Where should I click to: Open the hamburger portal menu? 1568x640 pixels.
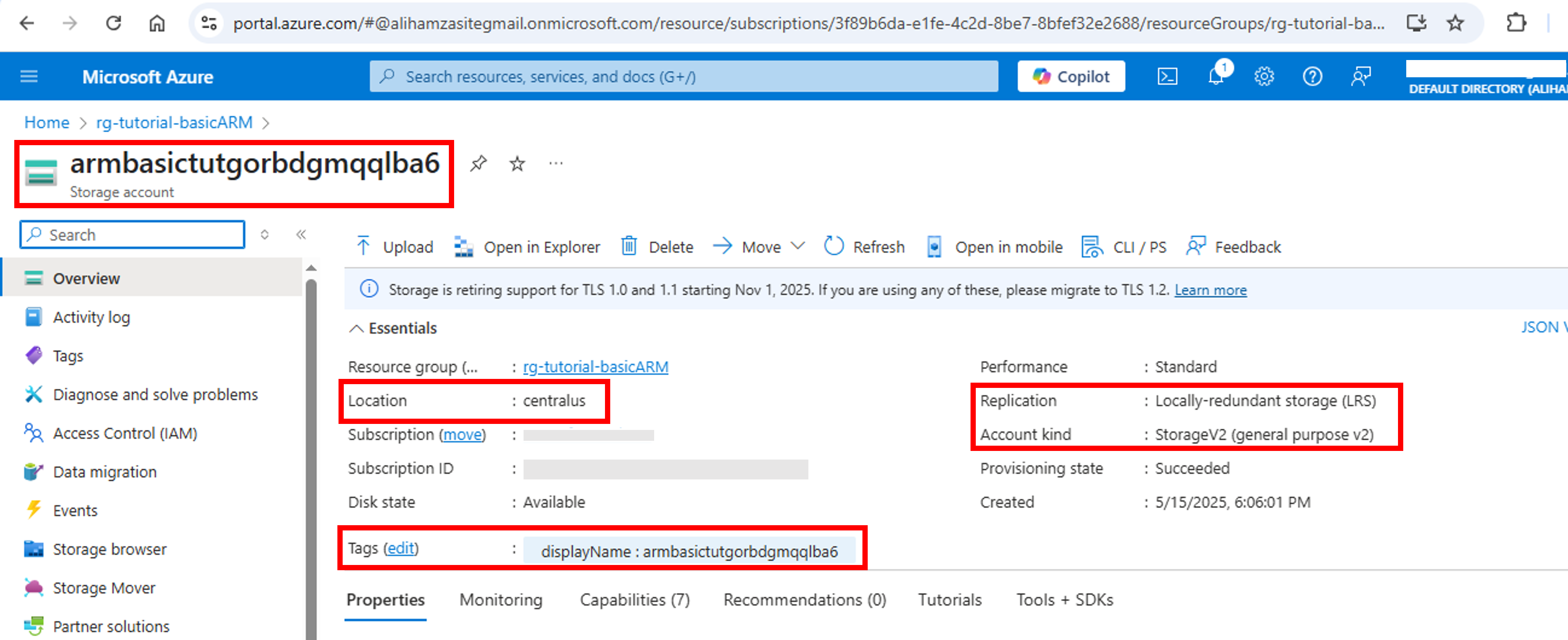[x=29, y=77]
